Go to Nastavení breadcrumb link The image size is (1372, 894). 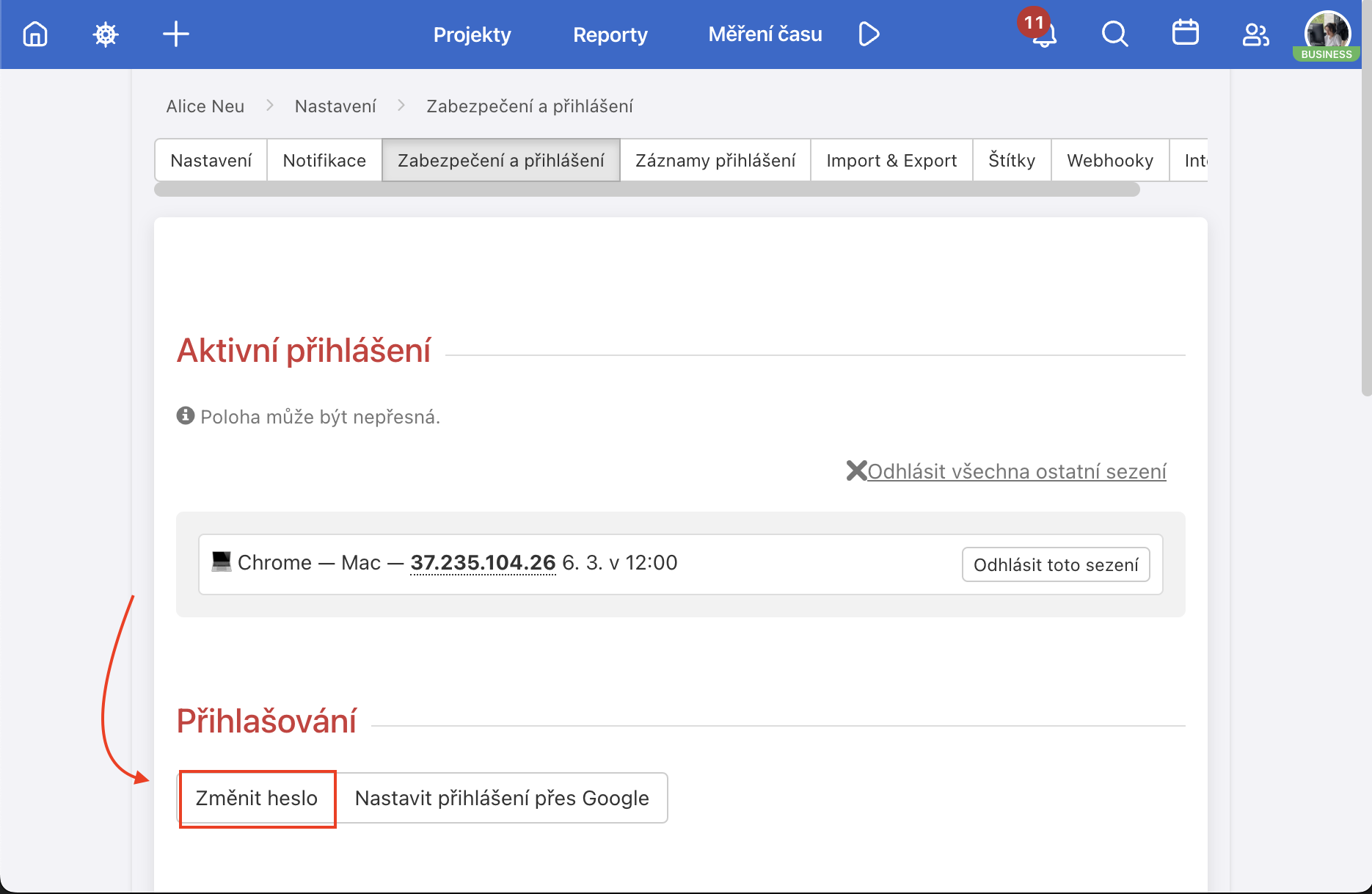335,106
